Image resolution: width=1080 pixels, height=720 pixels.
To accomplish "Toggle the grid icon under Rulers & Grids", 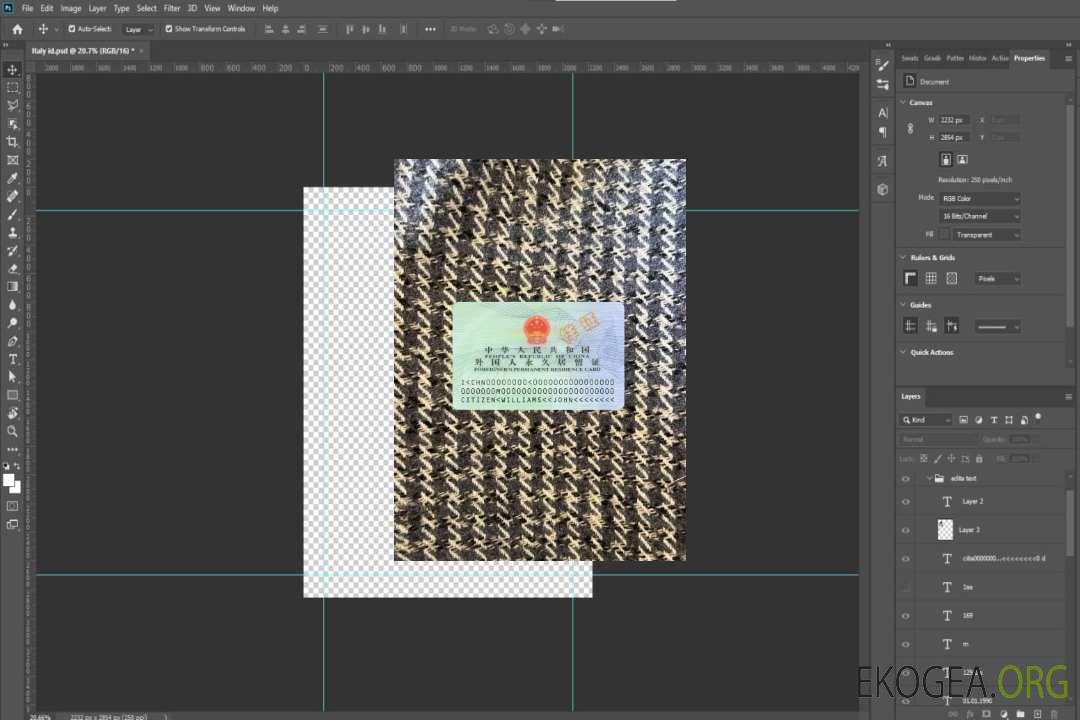I will (931, 278).
